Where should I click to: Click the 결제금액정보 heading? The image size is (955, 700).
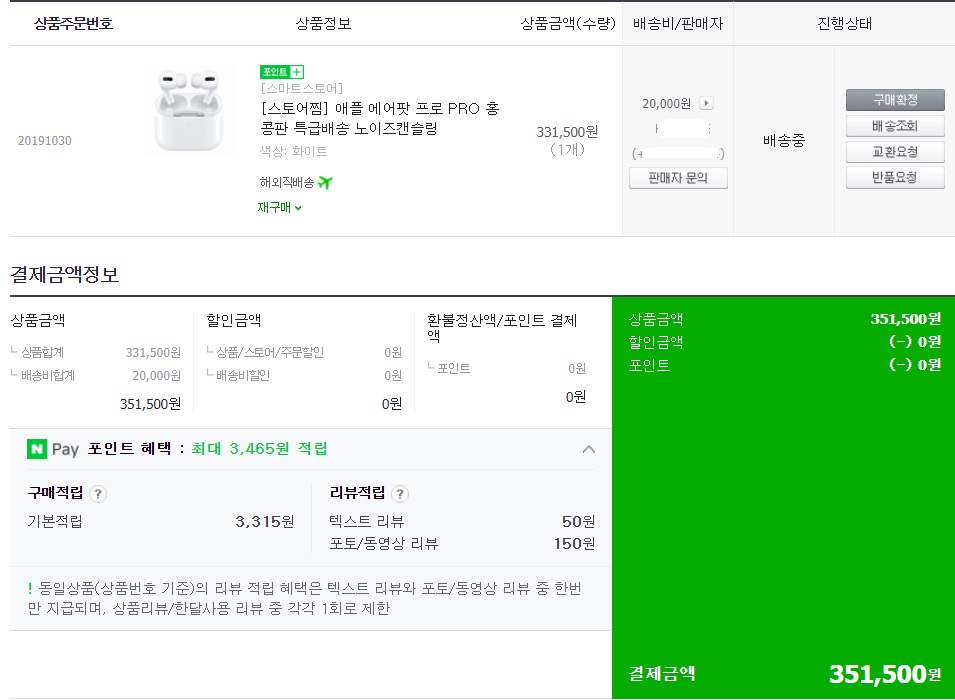(x=65, y=274)
